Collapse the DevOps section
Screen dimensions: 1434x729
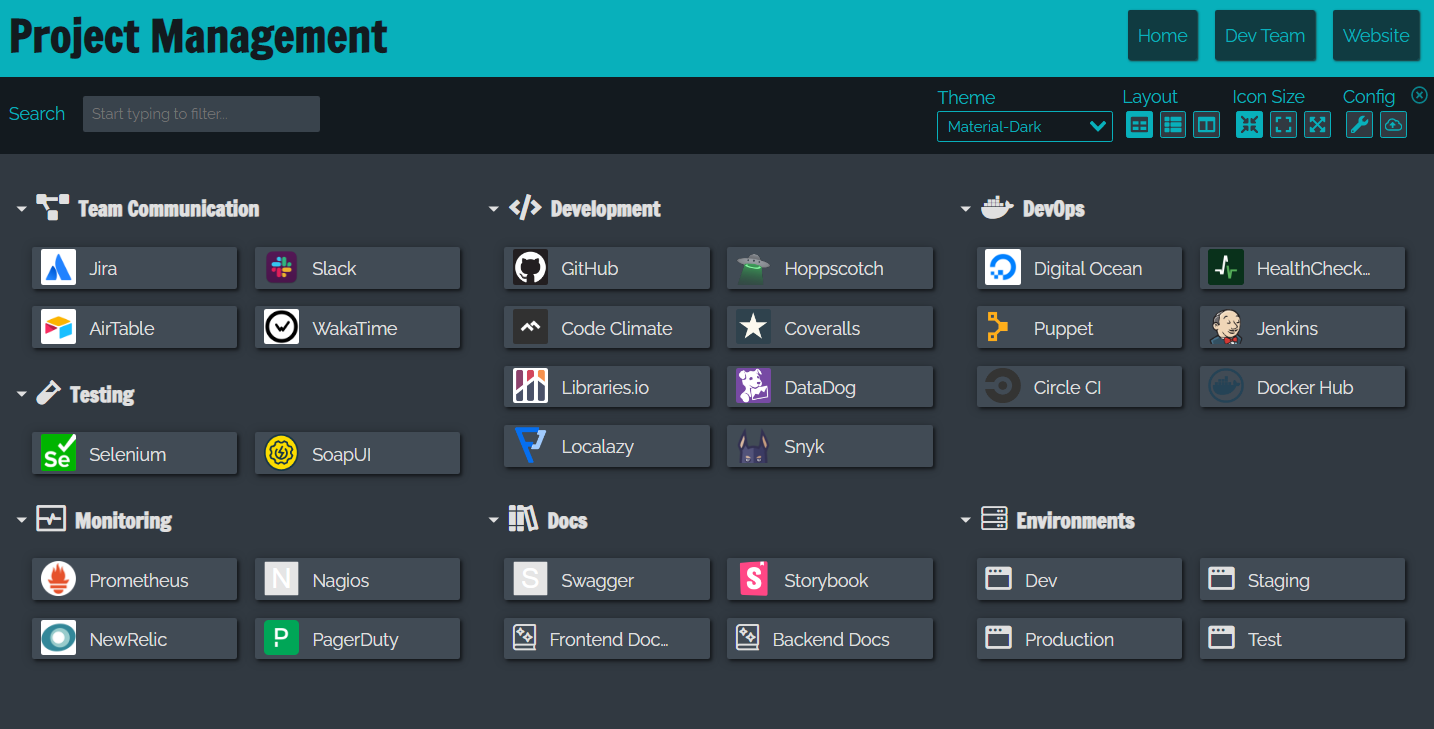coord(966,209)
